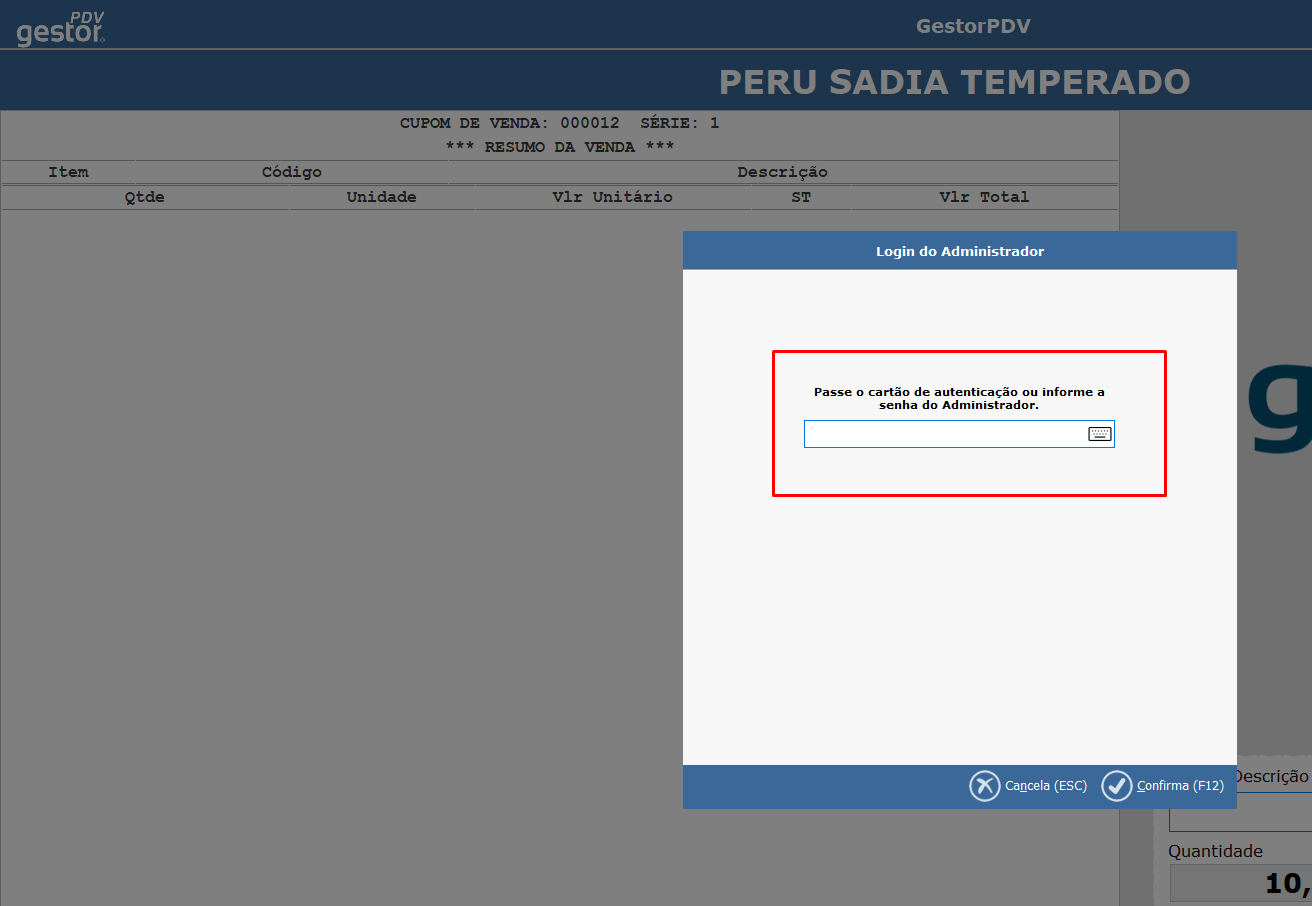Click the ST column header
This screenshot has width=1312, height=906.
tap(800, 197)
